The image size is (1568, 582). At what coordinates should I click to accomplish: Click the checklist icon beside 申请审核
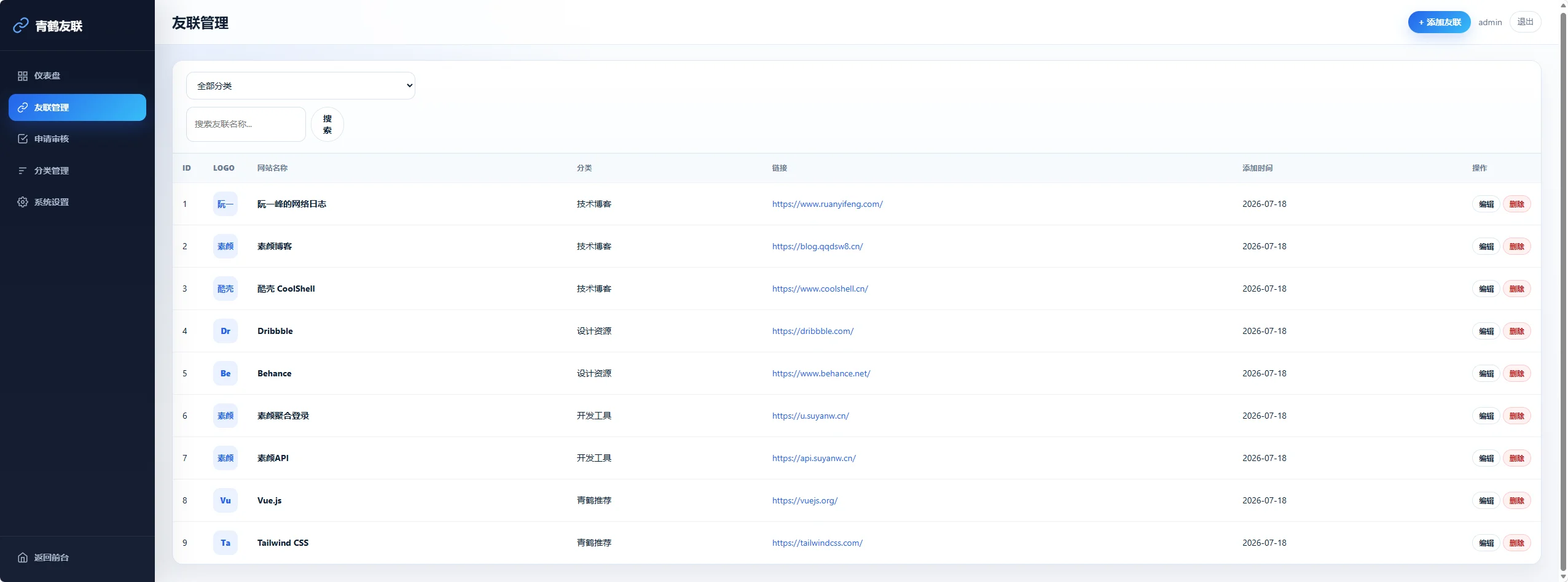(x=23, y=139)
